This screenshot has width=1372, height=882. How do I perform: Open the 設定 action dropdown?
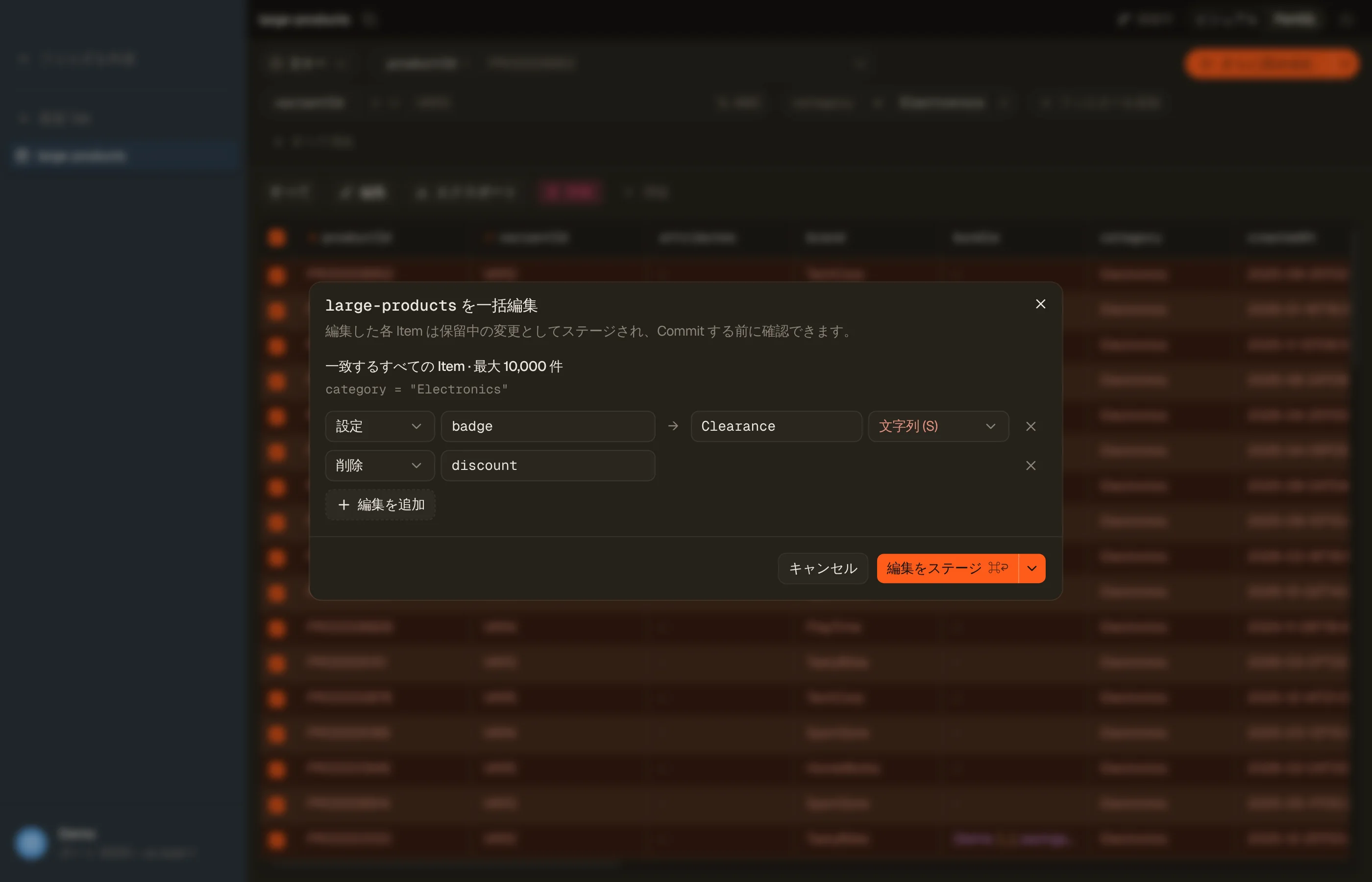(380, 426)
